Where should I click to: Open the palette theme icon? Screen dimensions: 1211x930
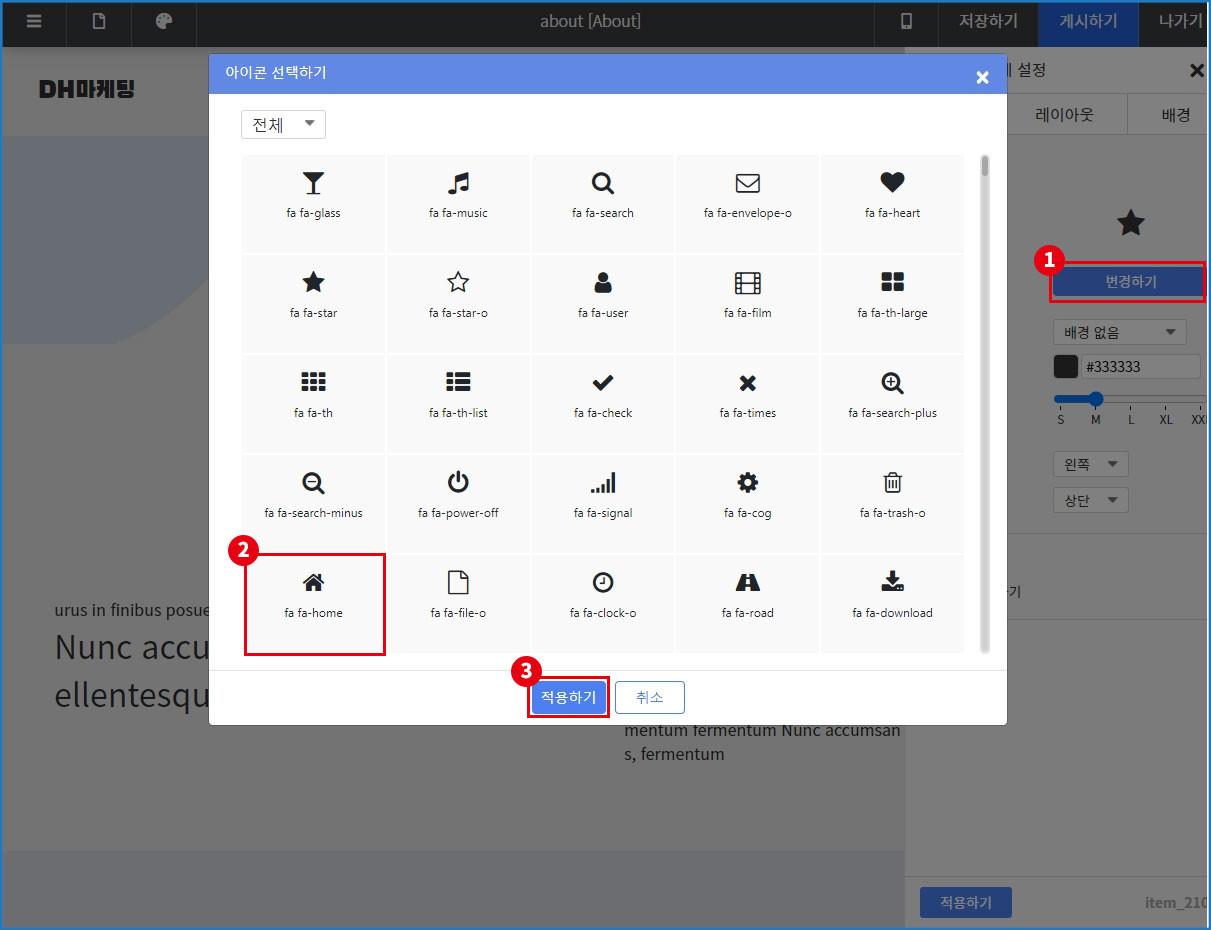tap(164, 22)
